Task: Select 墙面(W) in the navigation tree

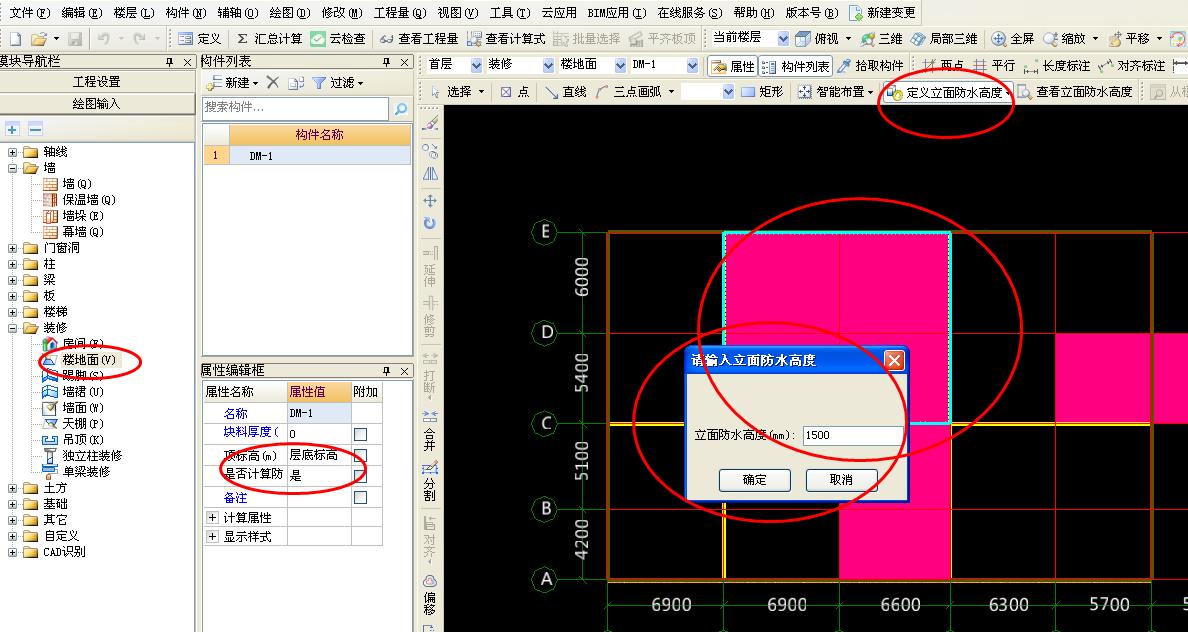Action: coord(73,408)
